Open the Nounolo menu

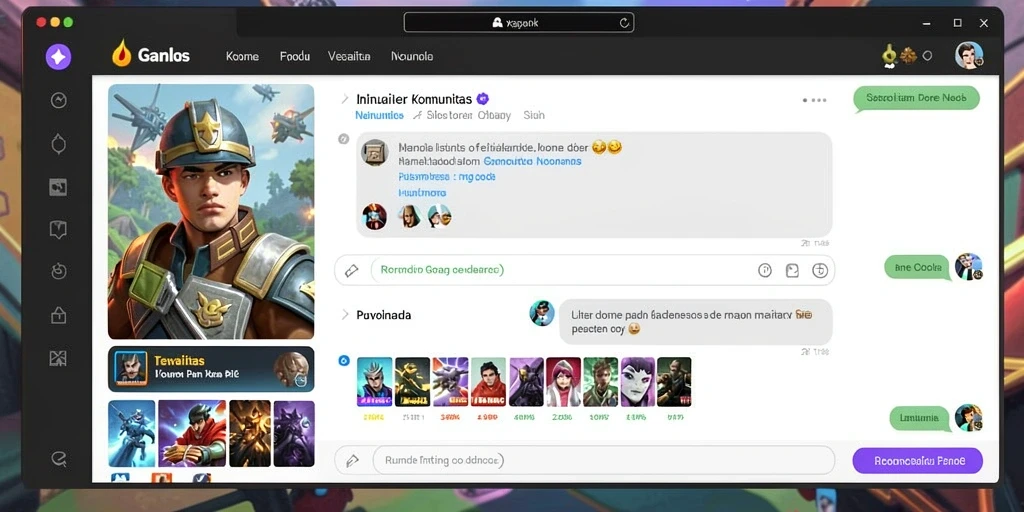[x=412, y=56]
